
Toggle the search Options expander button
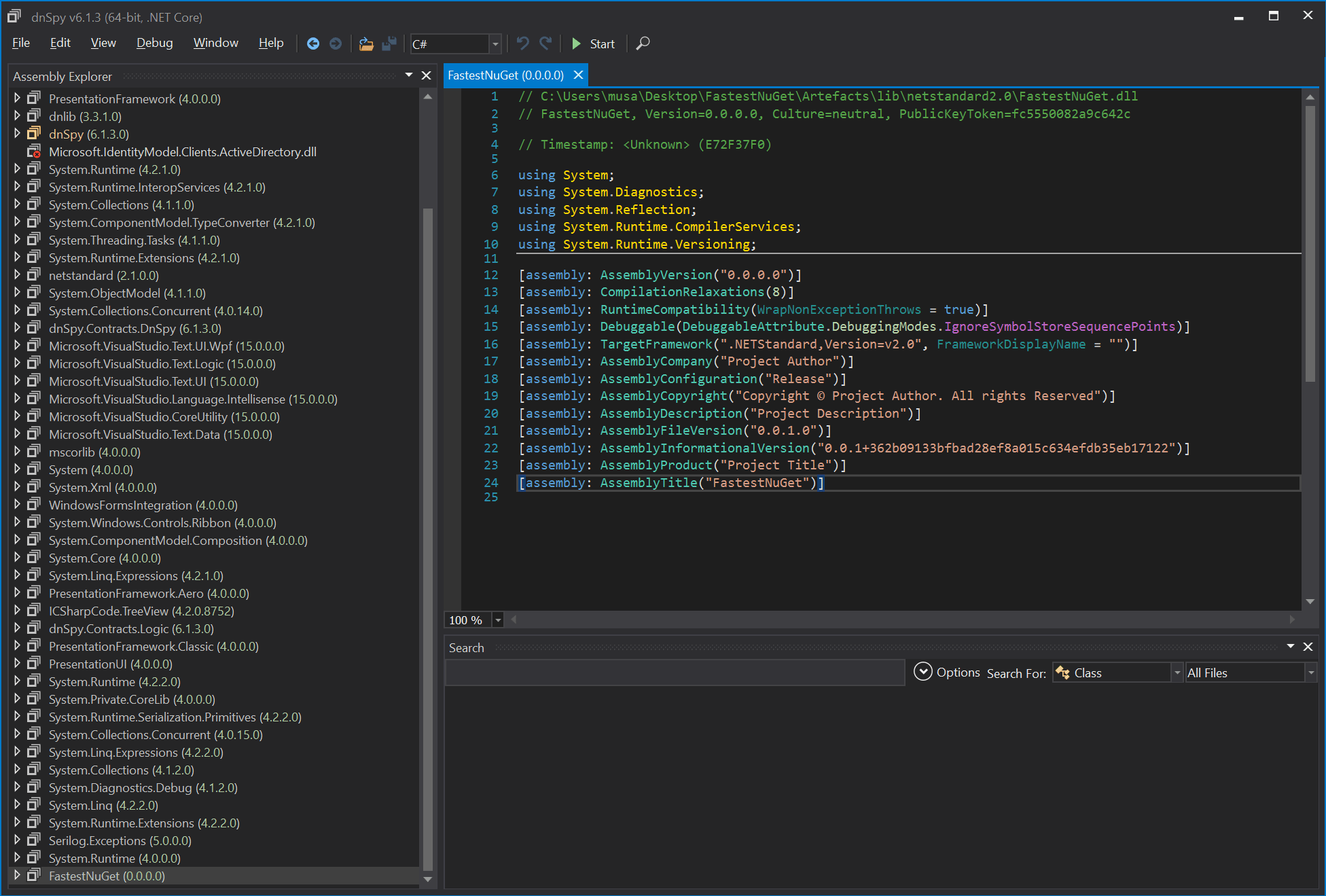click(922, 672)
